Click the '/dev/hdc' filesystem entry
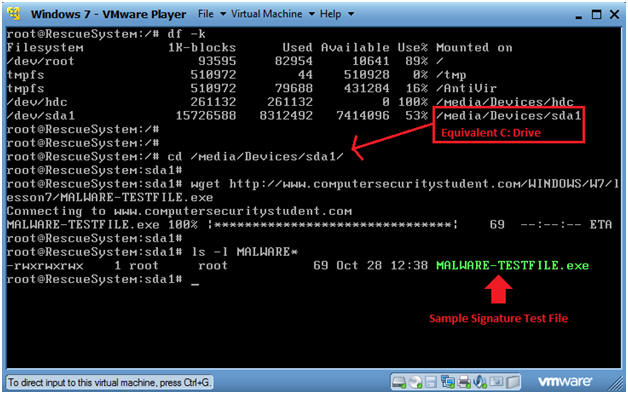Viewport: 628px width, 394px height. click(x=37, y=102)
